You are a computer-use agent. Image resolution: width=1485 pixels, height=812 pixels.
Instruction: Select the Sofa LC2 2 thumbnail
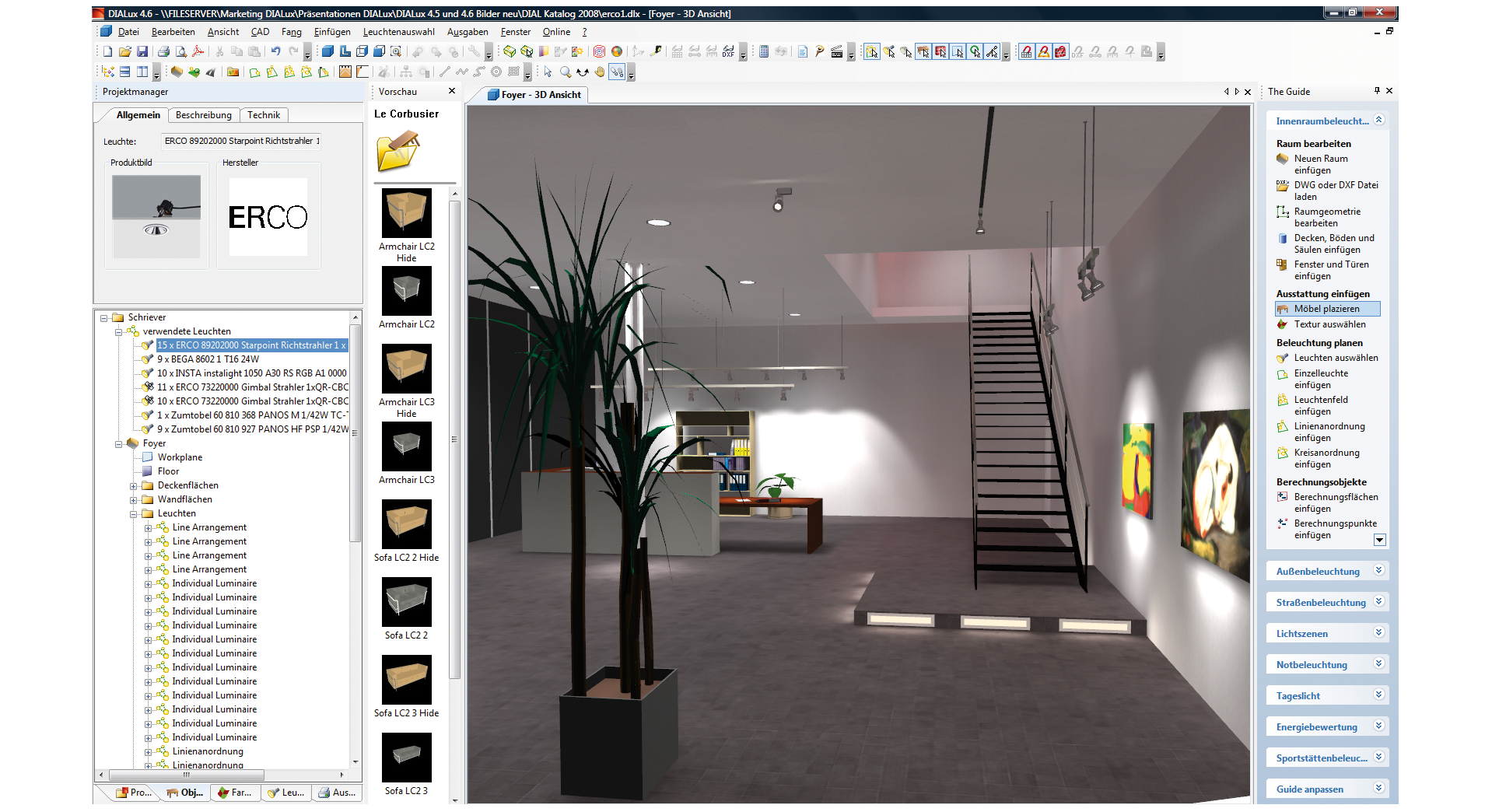[x=406, y=602]
